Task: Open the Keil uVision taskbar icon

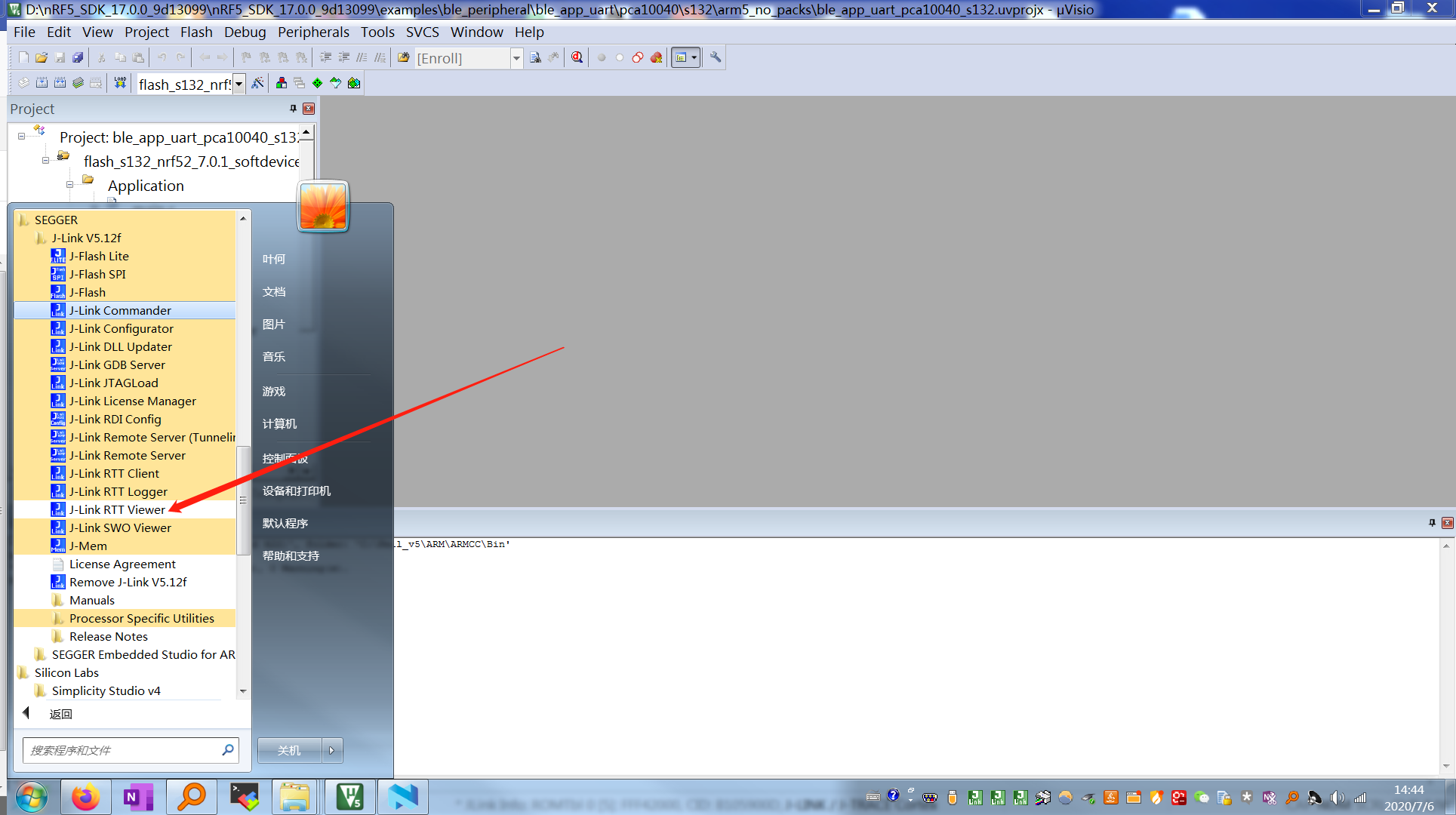Action: click(x=350, y=797)
